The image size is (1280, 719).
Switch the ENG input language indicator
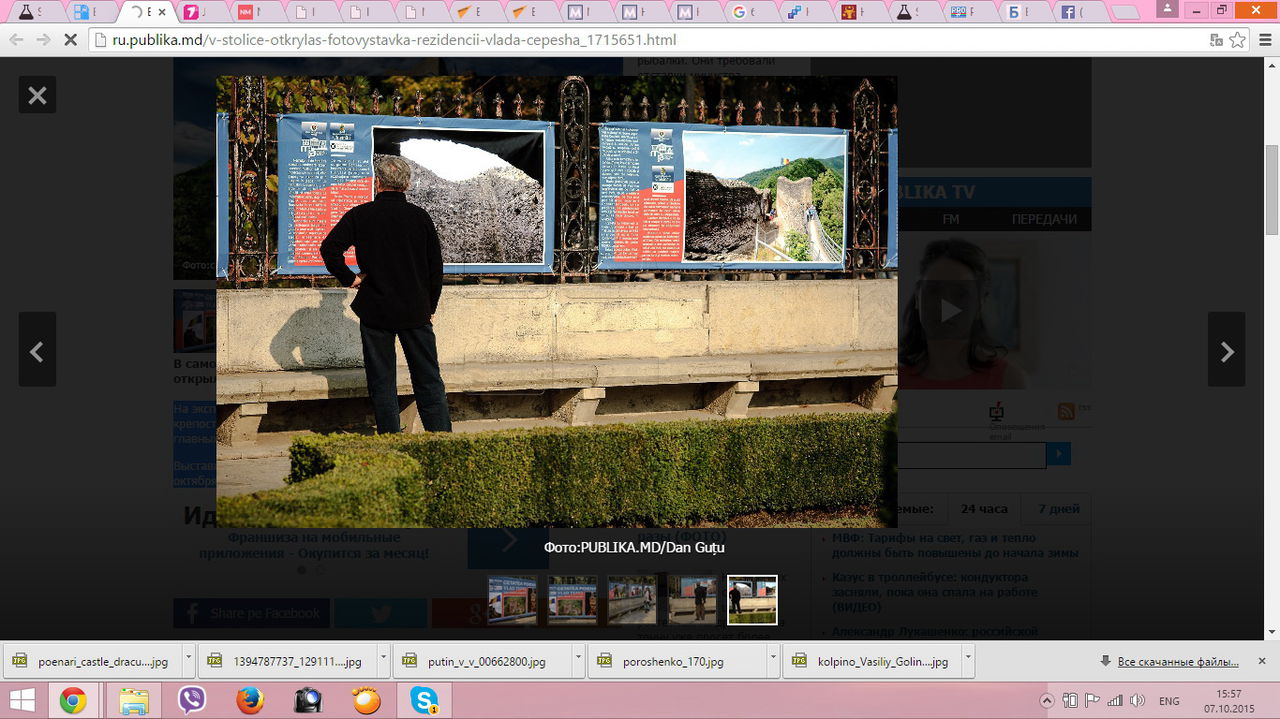[1169, 700]
